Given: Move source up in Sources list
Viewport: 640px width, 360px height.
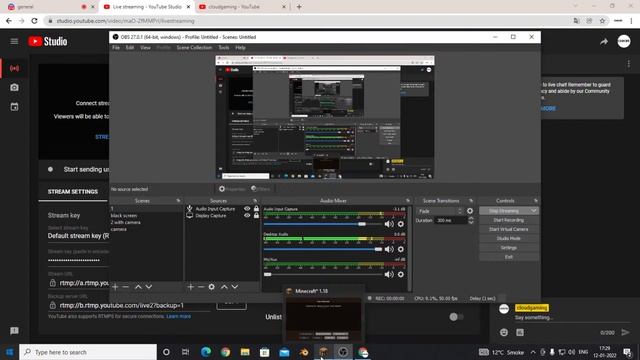Looking at the screenshot, I should pos(224,287).
